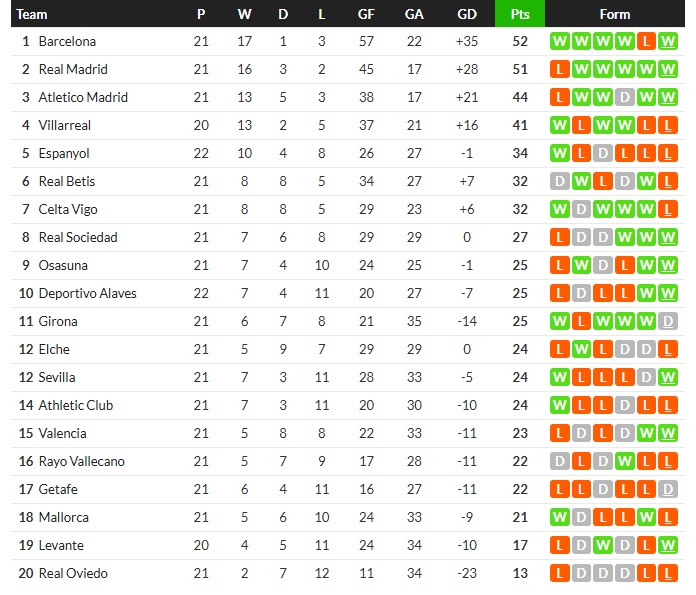Click the draw badge in Espanyol's form
Screen dimensions: 696x595
click(603, 154)
